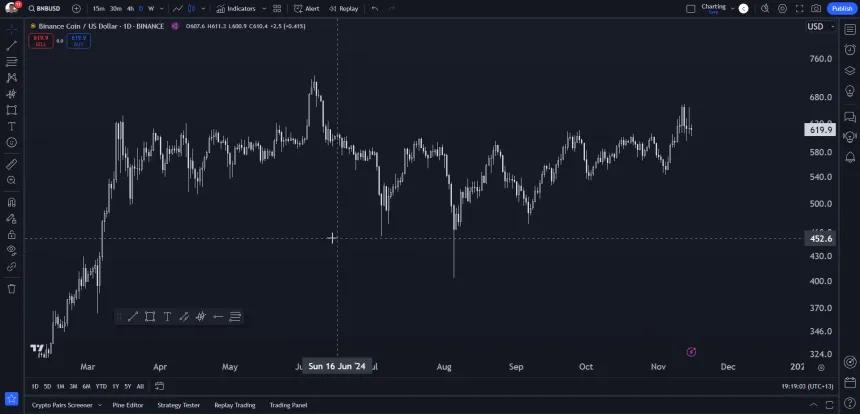Open chart settings hexagon icon
Screen dimensions: 860x414
click(x=782, y=9)
